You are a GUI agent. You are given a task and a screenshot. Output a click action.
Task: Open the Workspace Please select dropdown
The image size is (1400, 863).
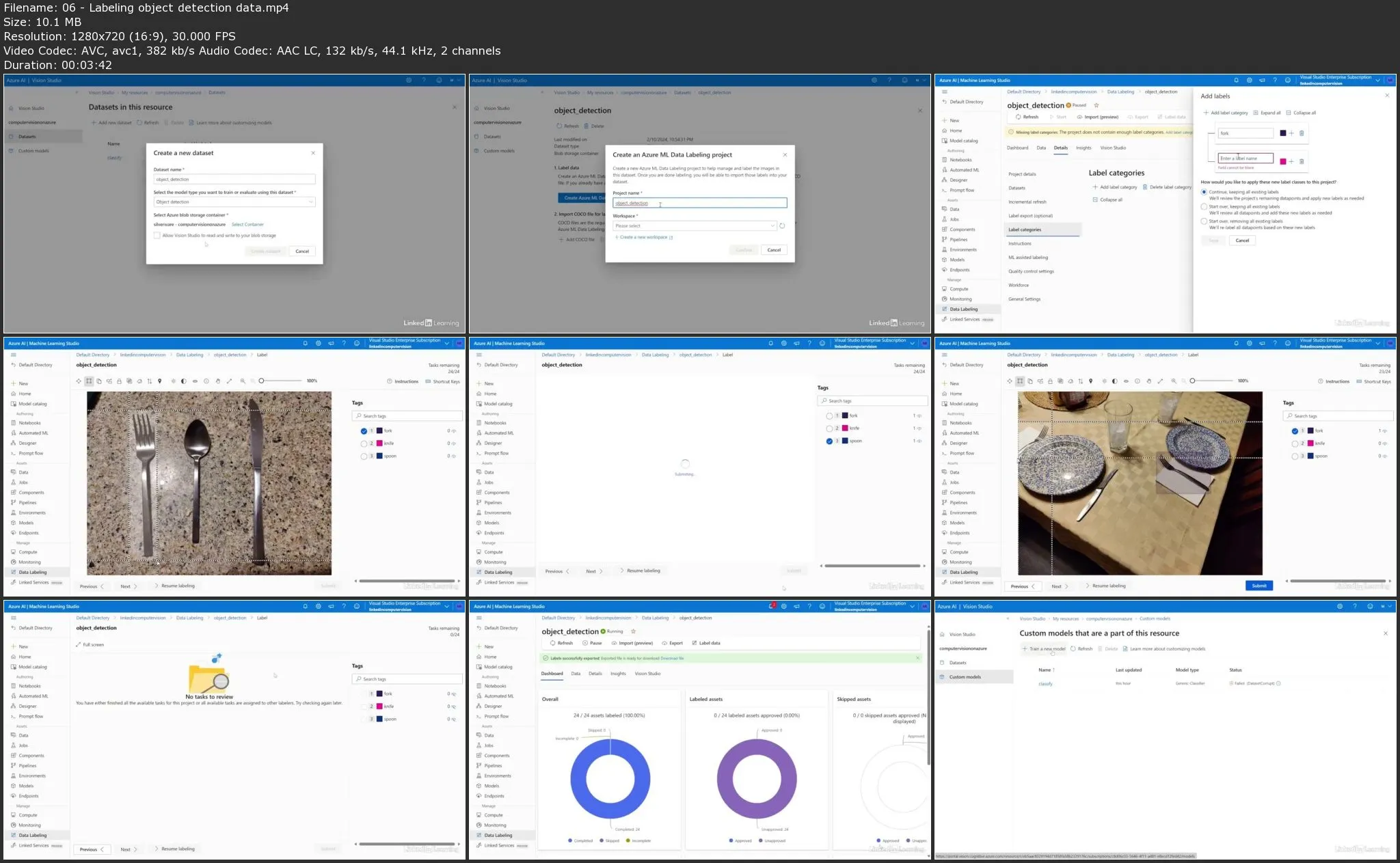[695, 225]
